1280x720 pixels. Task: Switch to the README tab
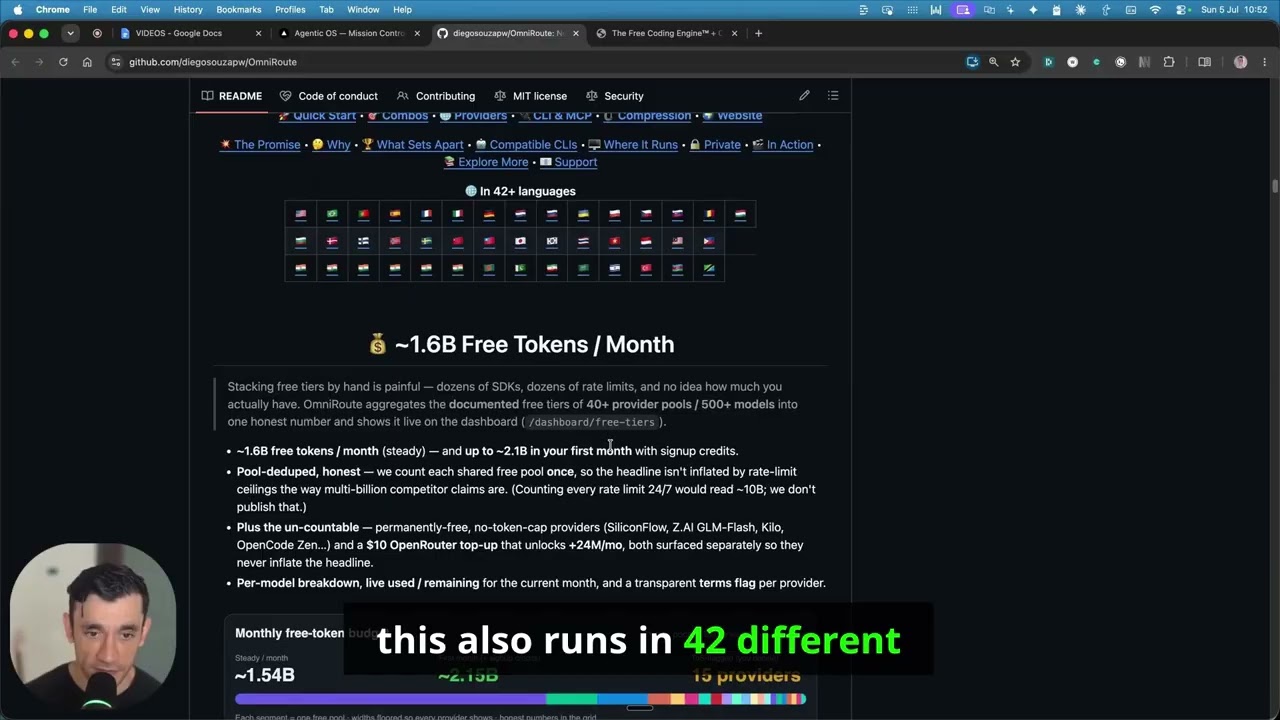click(x=232, y=96)
